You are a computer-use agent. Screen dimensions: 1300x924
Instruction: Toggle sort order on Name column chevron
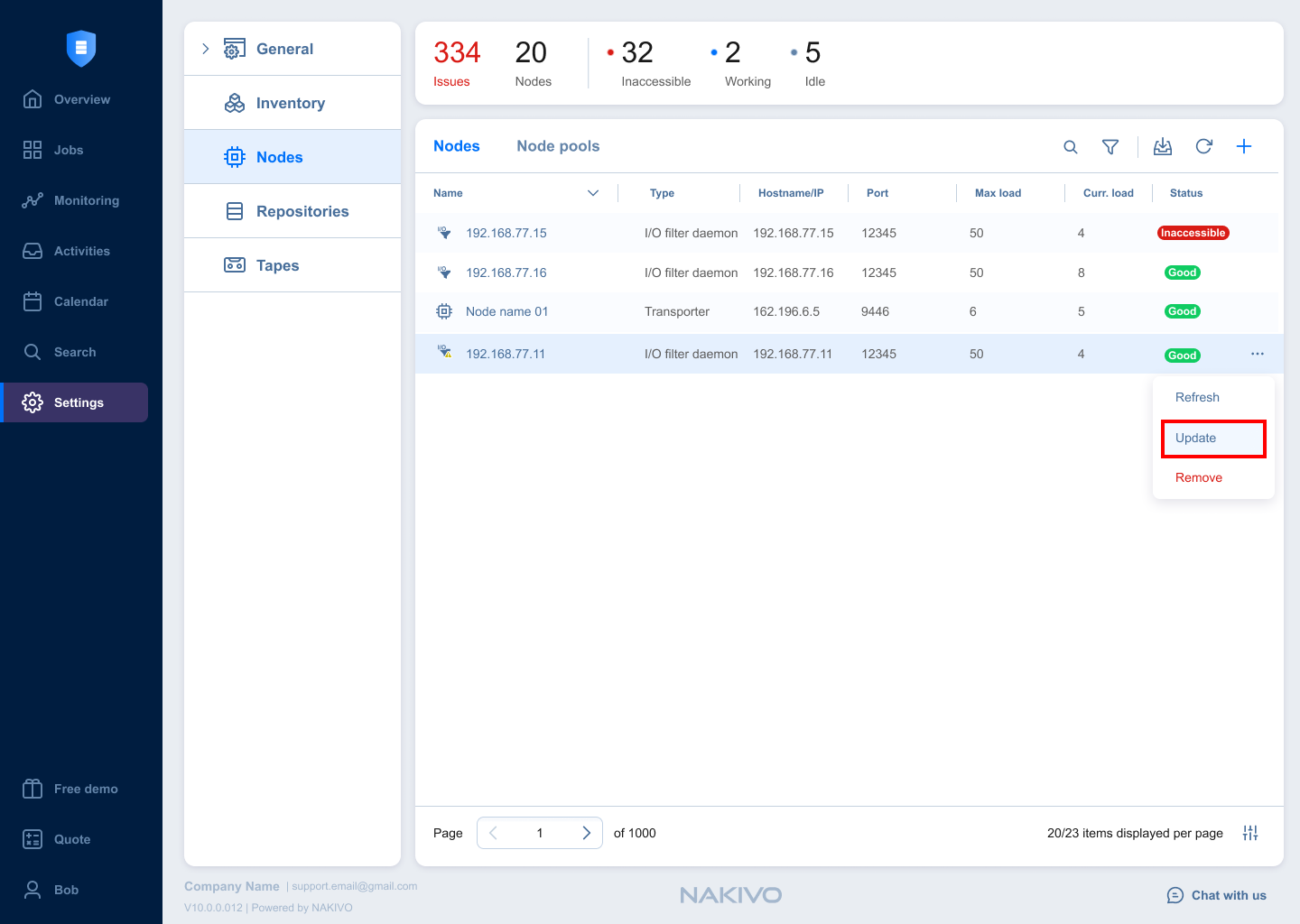593,193
